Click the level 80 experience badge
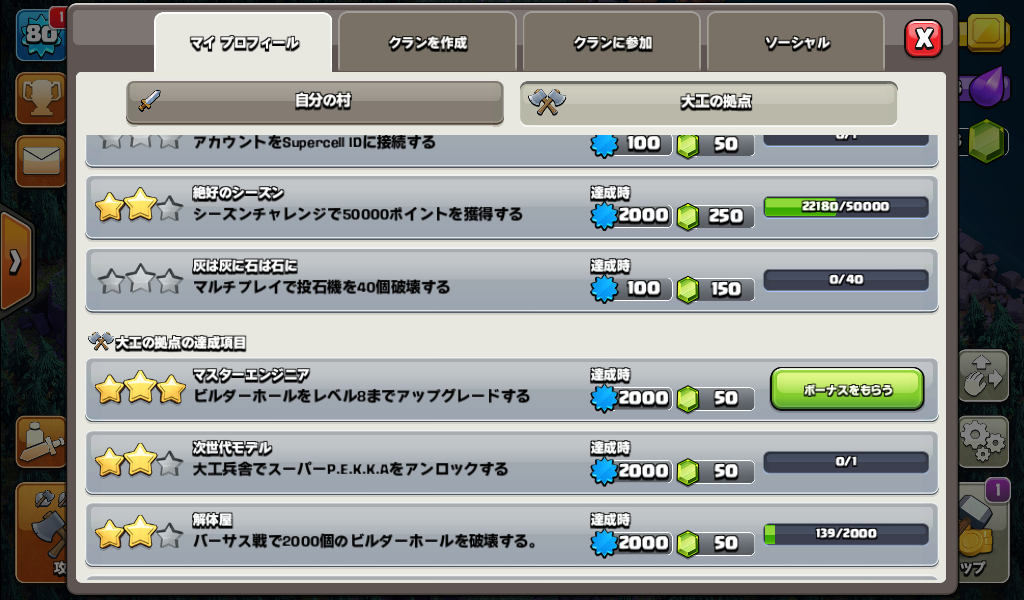1024x600 pixels. 41,34
